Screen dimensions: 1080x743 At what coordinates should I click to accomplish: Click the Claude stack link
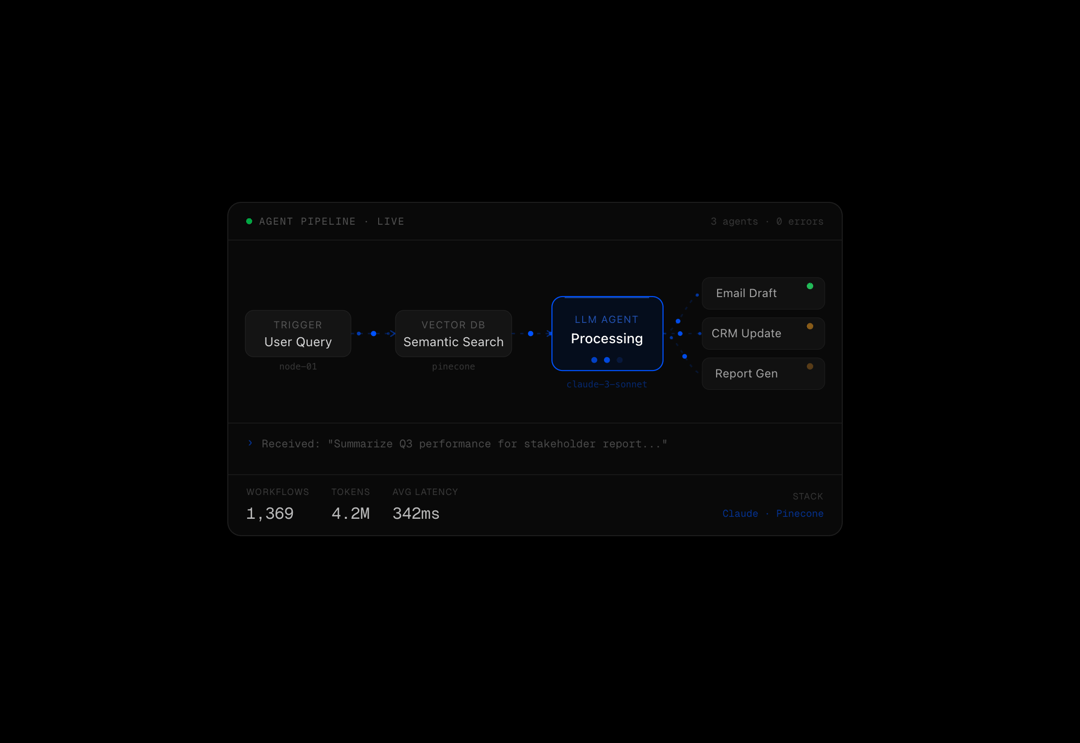[740, 514]
